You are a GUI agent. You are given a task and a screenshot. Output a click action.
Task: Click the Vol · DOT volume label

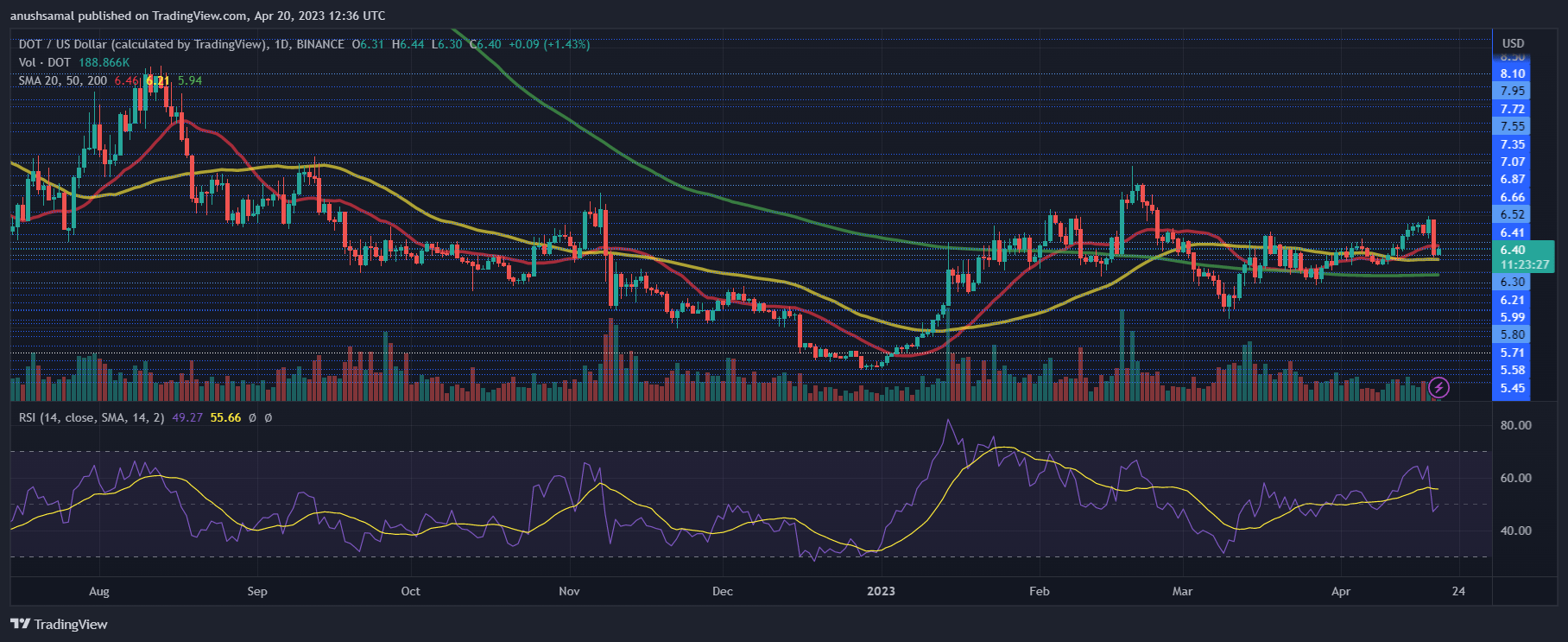click(x=45, y=62)
